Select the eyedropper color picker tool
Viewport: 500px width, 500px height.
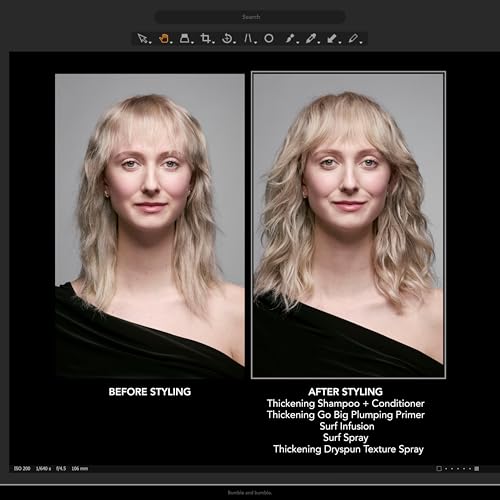(310, 39)
